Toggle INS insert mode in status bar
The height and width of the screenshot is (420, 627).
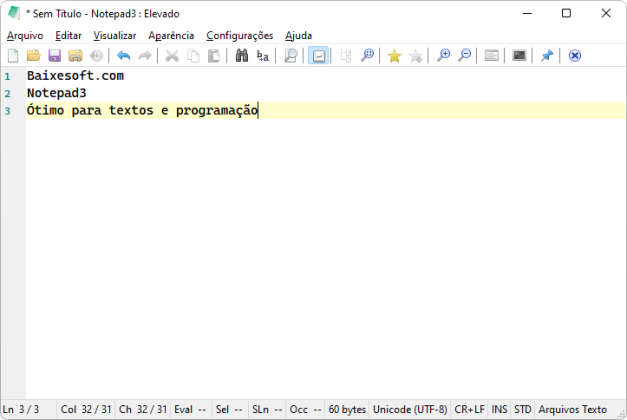(x=499, y=410)
